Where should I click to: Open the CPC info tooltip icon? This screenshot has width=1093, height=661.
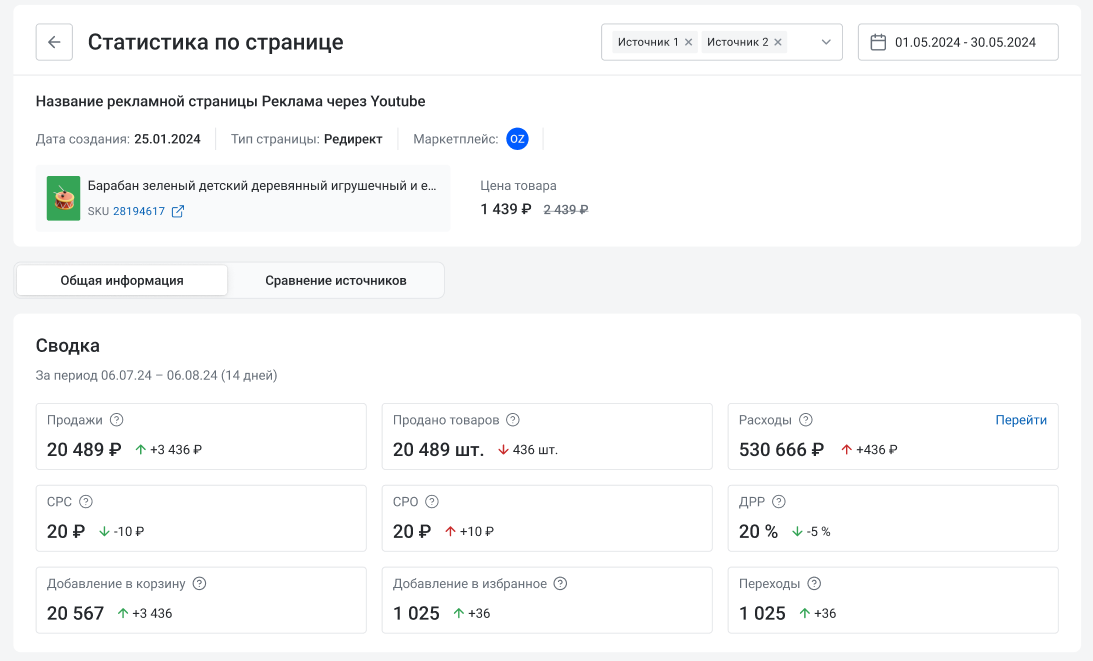pyautogui.click(x=86, y=502)
